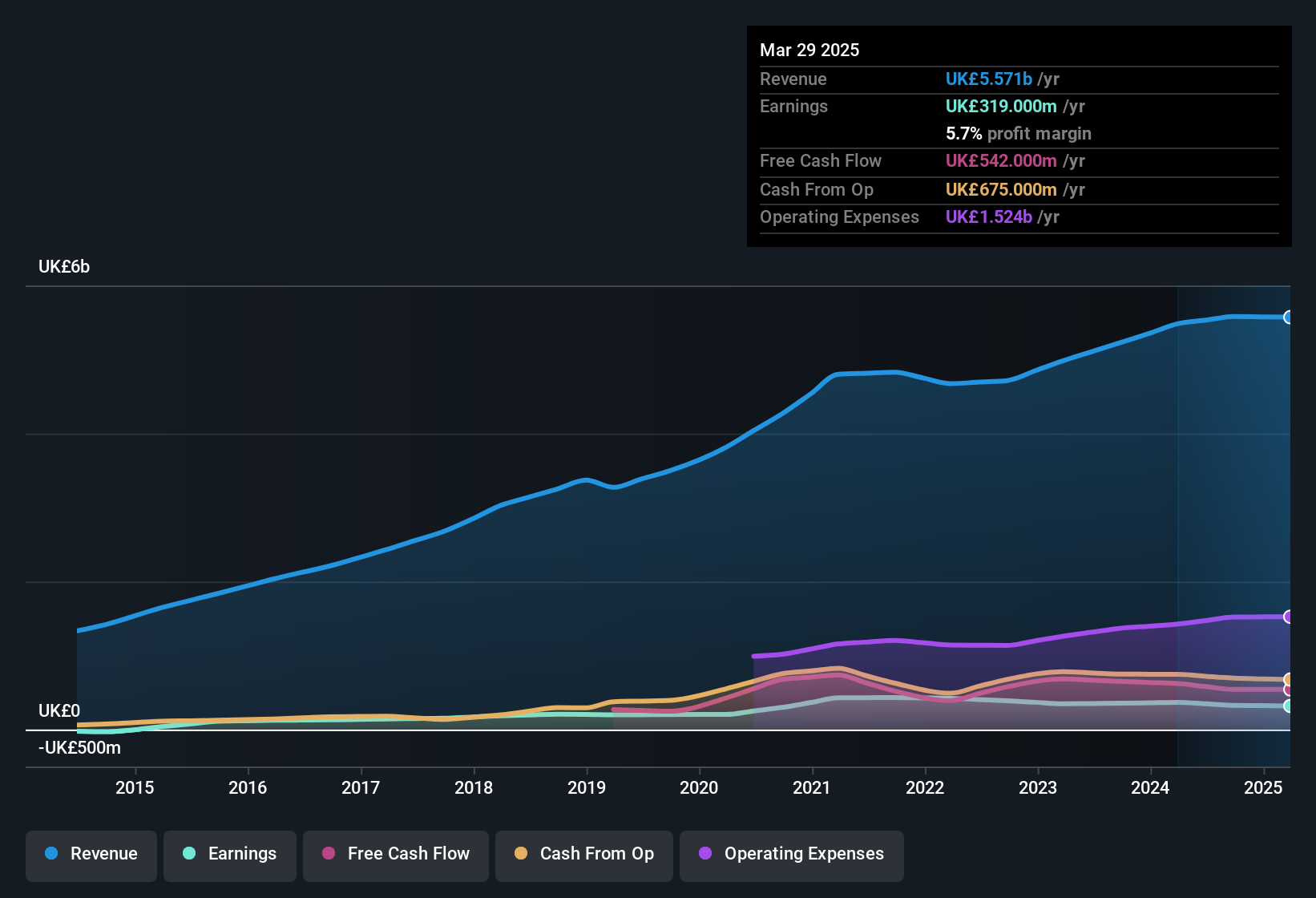Toggle the Operating Expenses legend button
Image resolution: width=1316 pixels, height=898 pixels.
[x=792, y=854]
